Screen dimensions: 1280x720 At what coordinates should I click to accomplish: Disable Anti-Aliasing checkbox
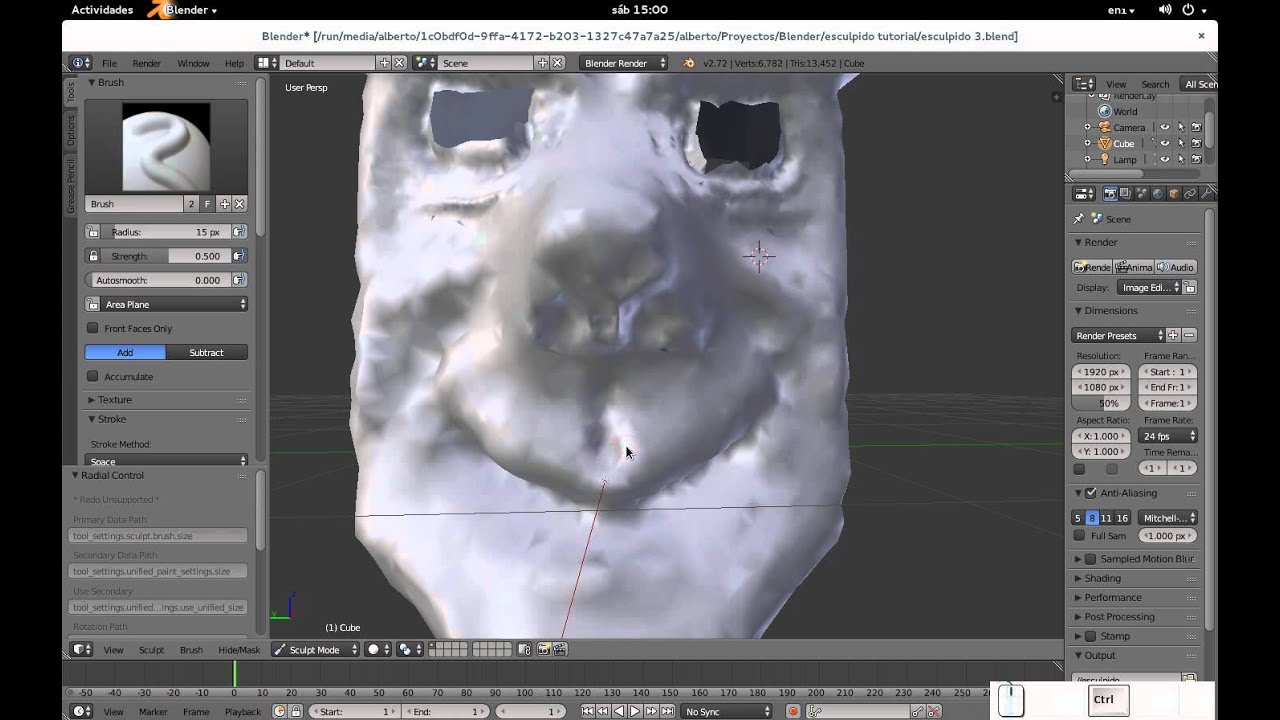click(x=1091, y=493)
